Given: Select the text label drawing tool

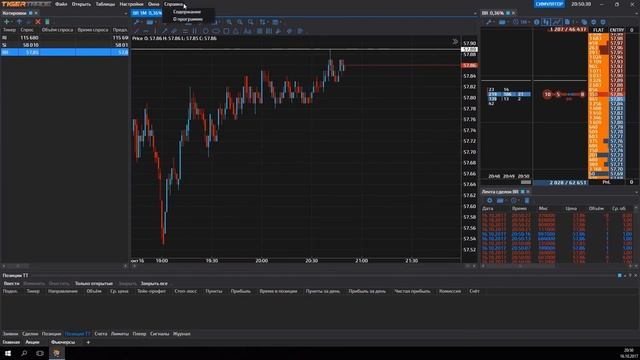Looking at the screenshot, I should (247, 31).
